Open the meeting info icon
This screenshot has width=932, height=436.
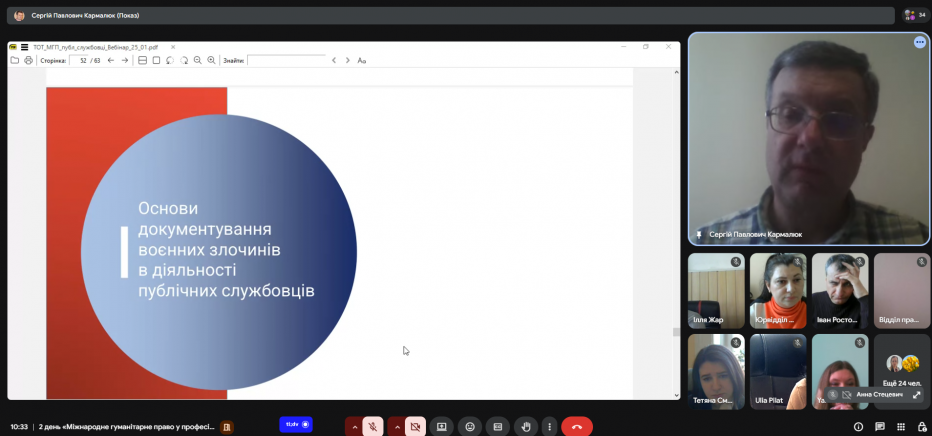point(858,426)
